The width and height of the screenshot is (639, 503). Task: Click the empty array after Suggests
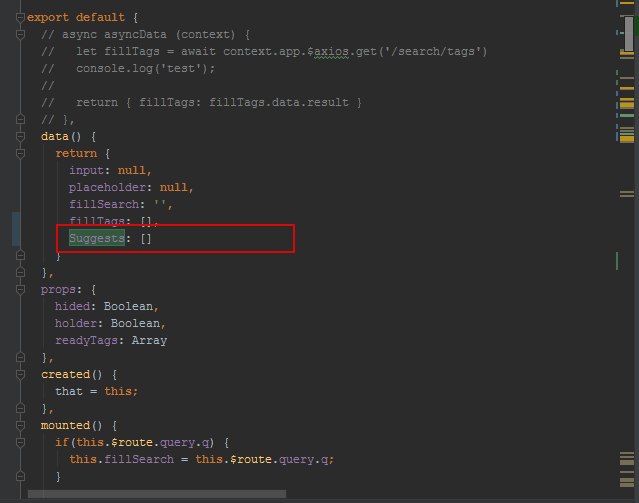tap(146, 238)
